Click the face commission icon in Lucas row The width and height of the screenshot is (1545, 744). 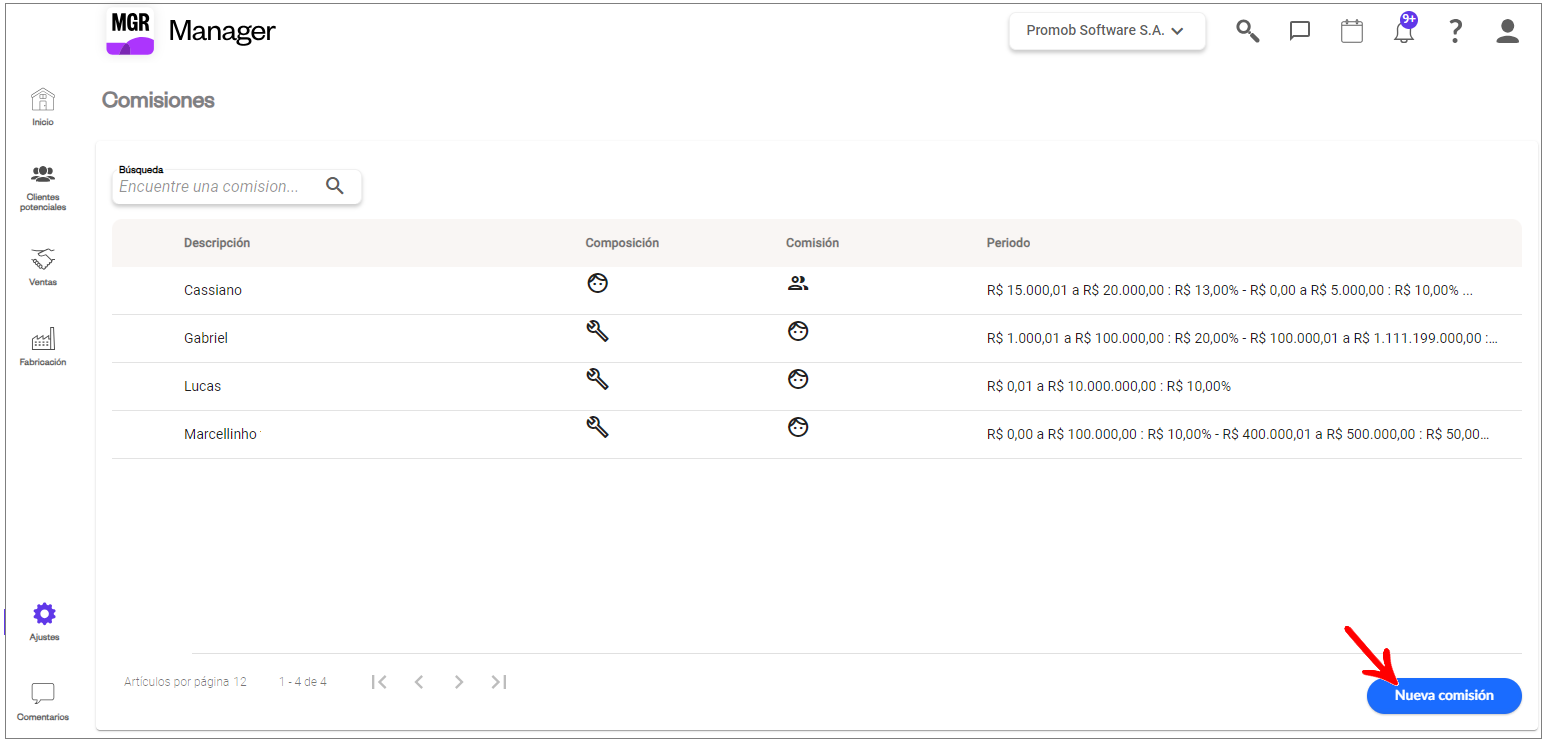[798, 379]
